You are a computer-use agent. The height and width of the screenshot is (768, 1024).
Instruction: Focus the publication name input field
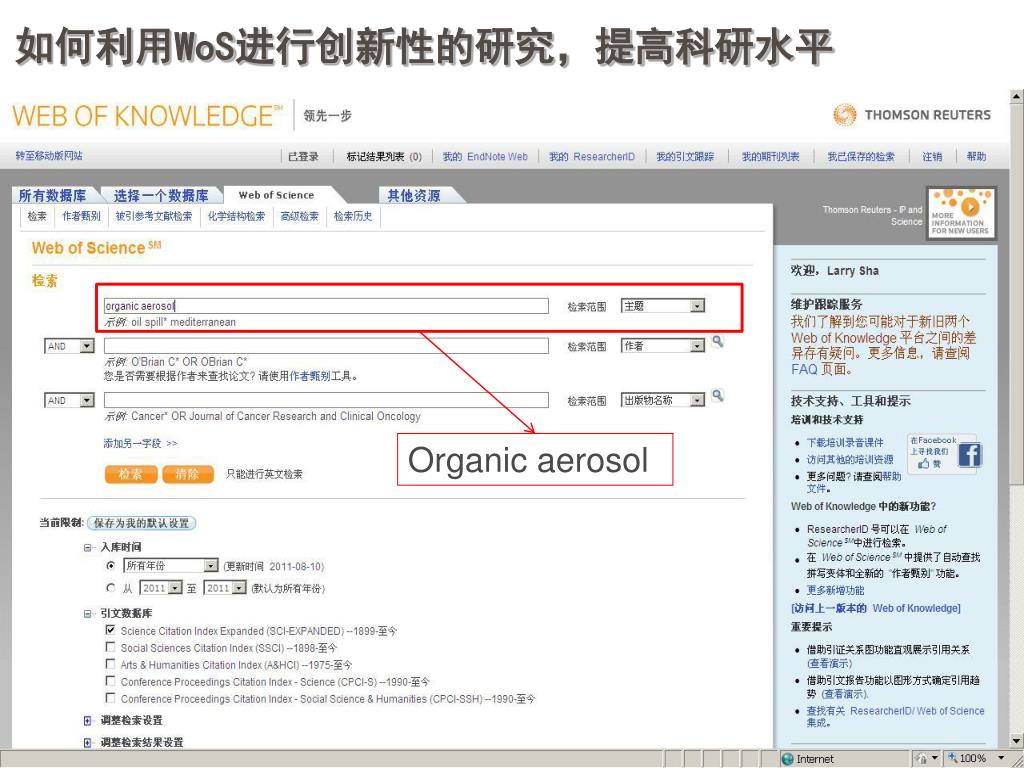click(x=326, y=400)
